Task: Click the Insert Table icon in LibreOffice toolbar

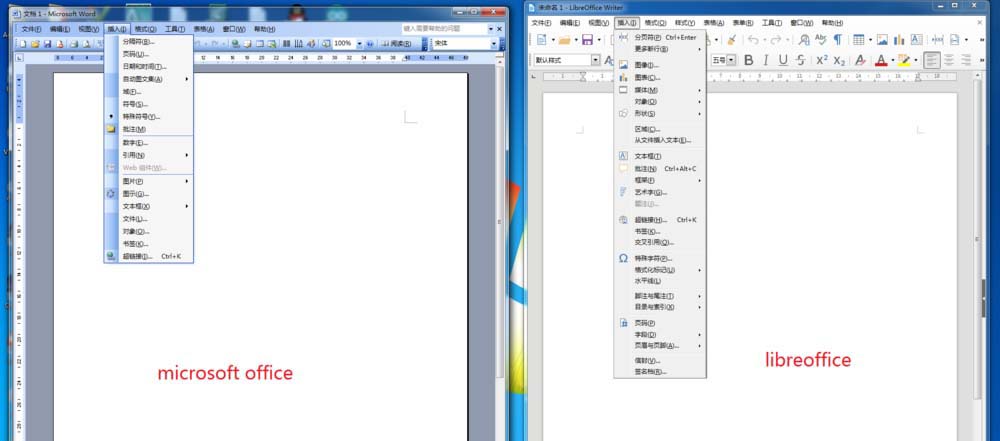Action: (x=858, y=40)
